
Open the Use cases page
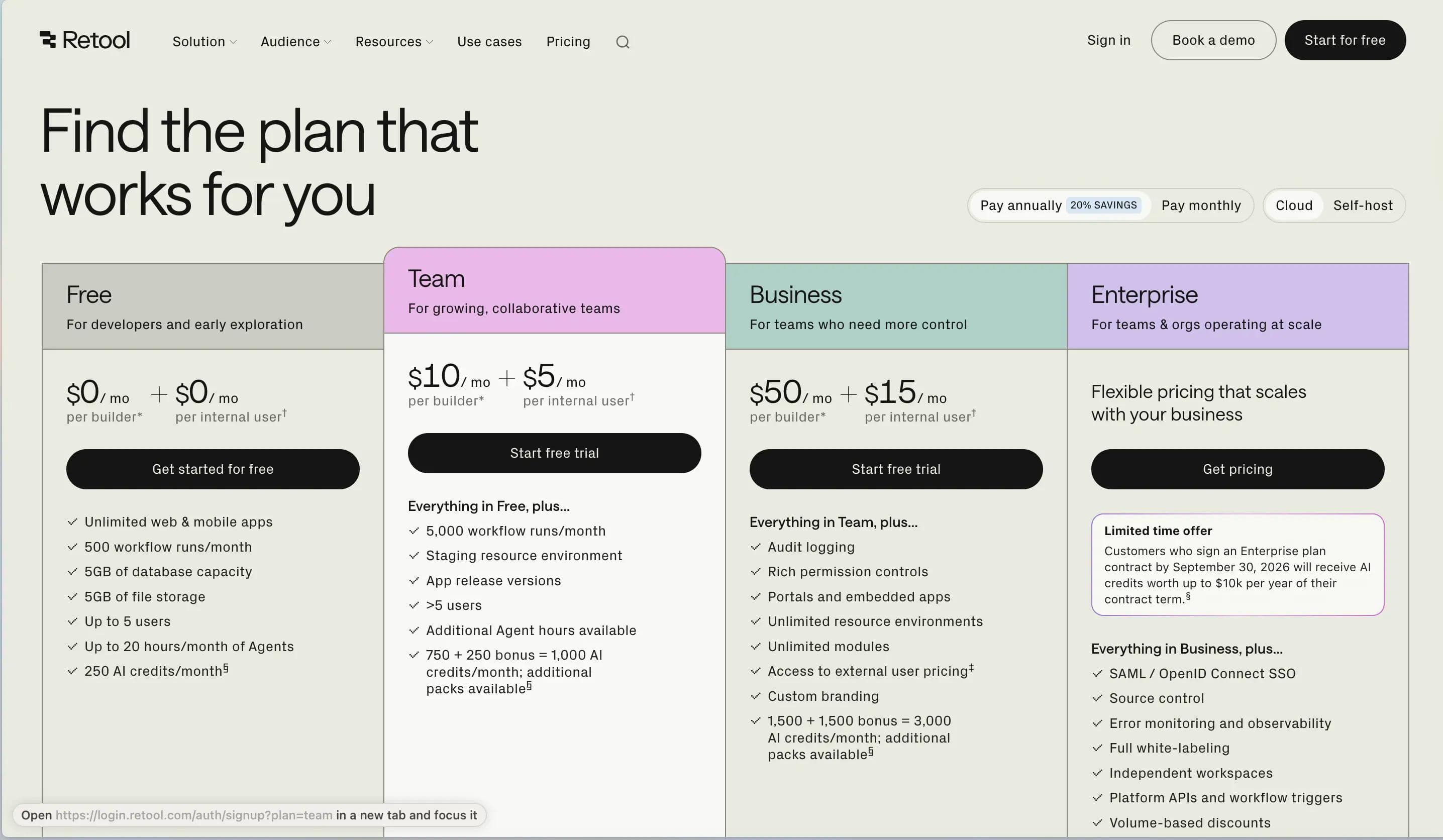tap(489, 42)
